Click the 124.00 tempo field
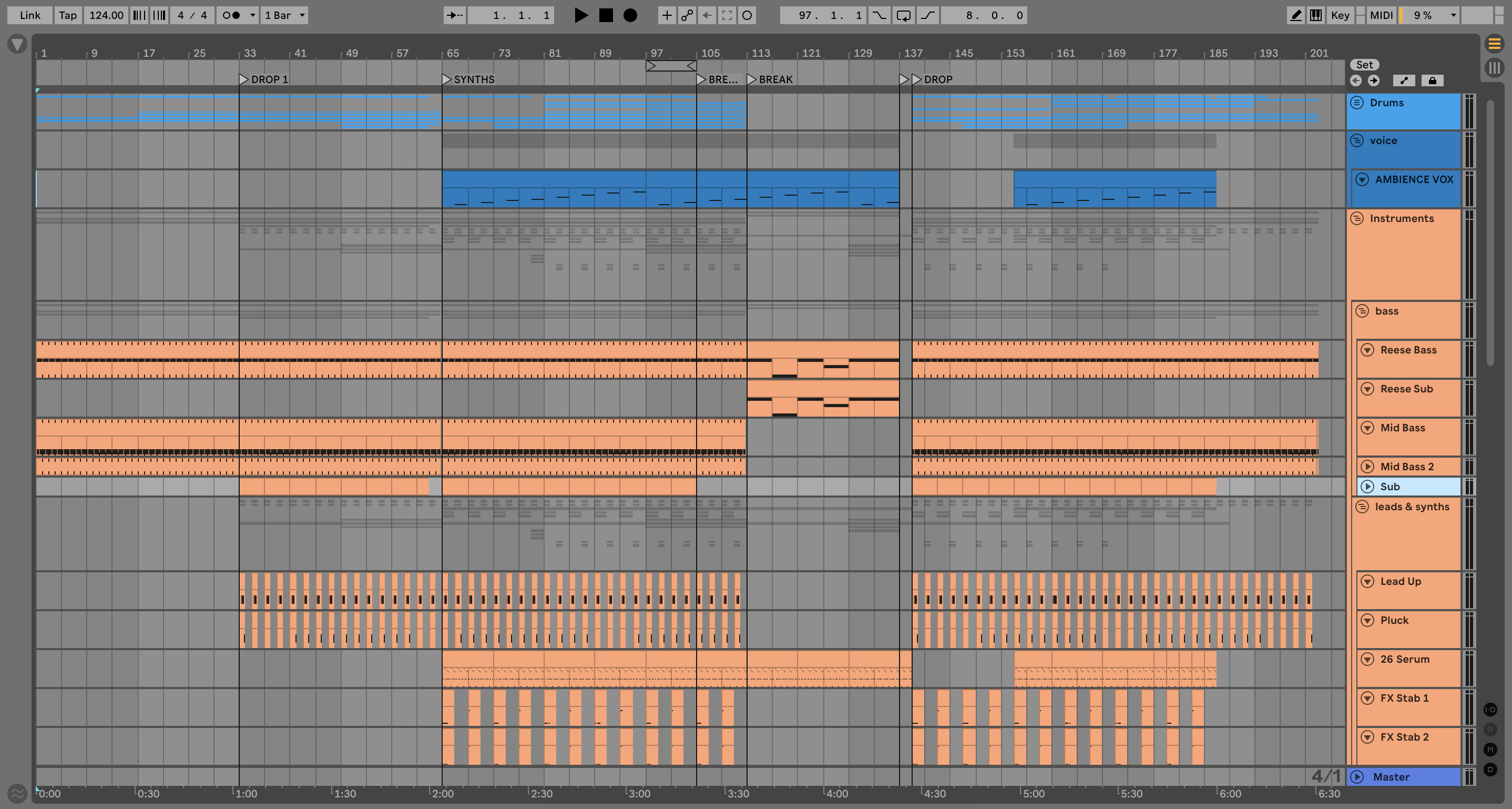Viewport: 1512px width, 809px height. (106, 15)
